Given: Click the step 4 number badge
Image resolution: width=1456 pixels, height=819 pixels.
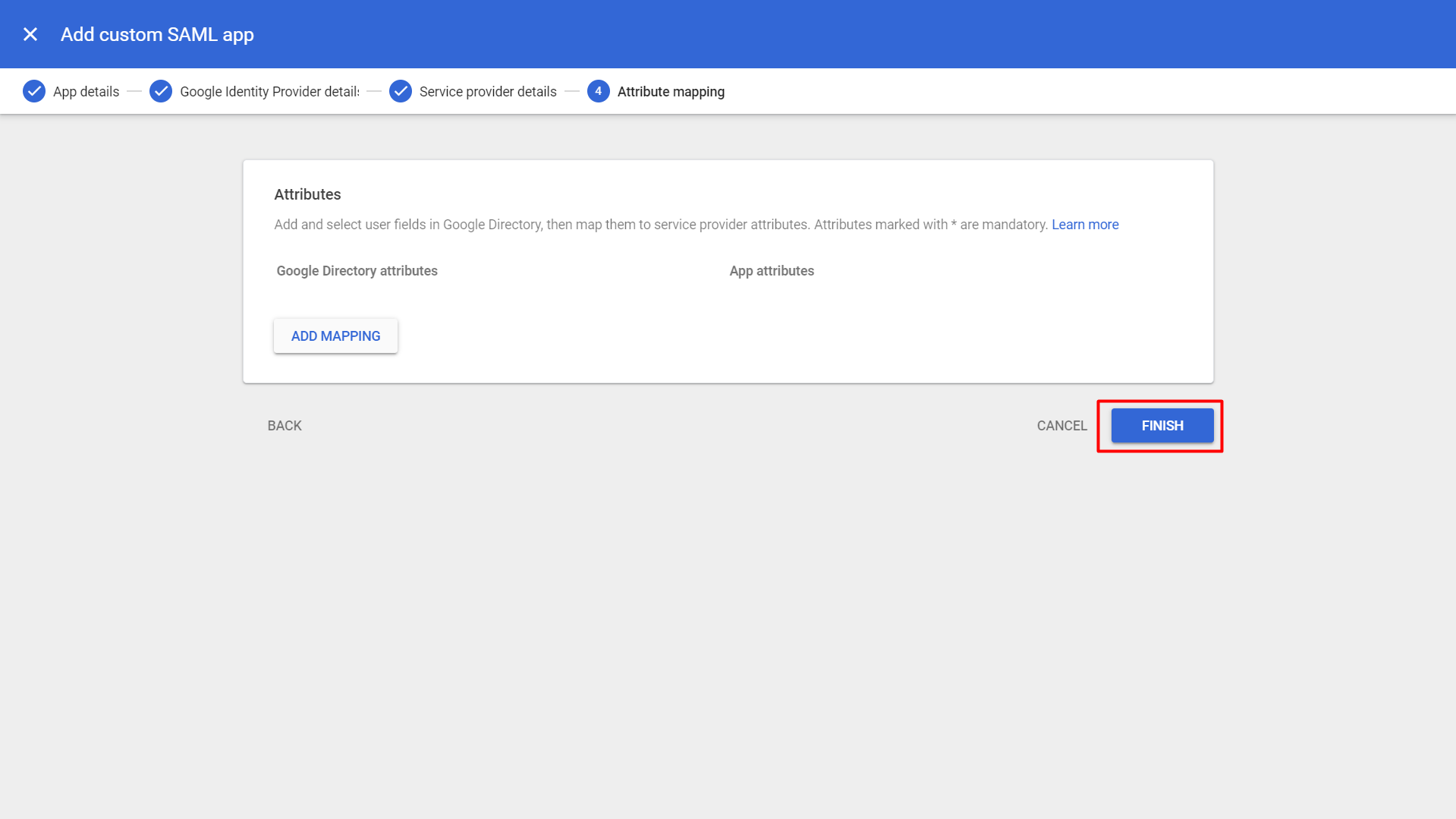Looking at the screenshot, I should (x=599, y=91).
